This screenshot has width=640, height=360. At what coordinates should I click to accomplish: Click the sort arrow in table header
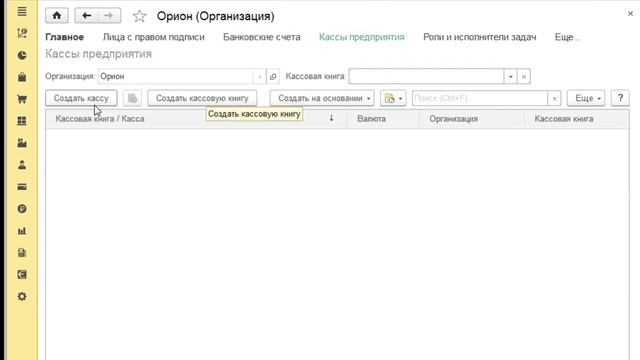[x=331, y=118]
